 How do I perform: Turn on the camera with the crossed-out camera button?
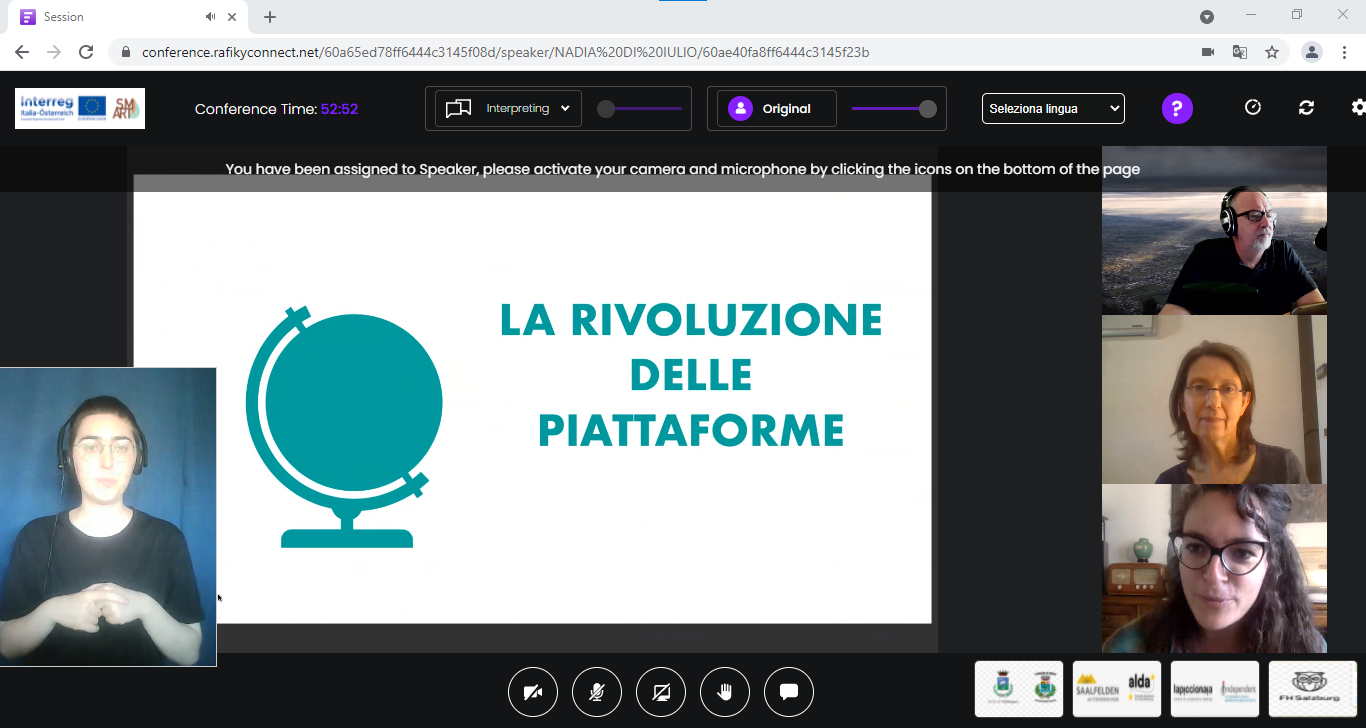pyautogui.click(x=533, y=692)
